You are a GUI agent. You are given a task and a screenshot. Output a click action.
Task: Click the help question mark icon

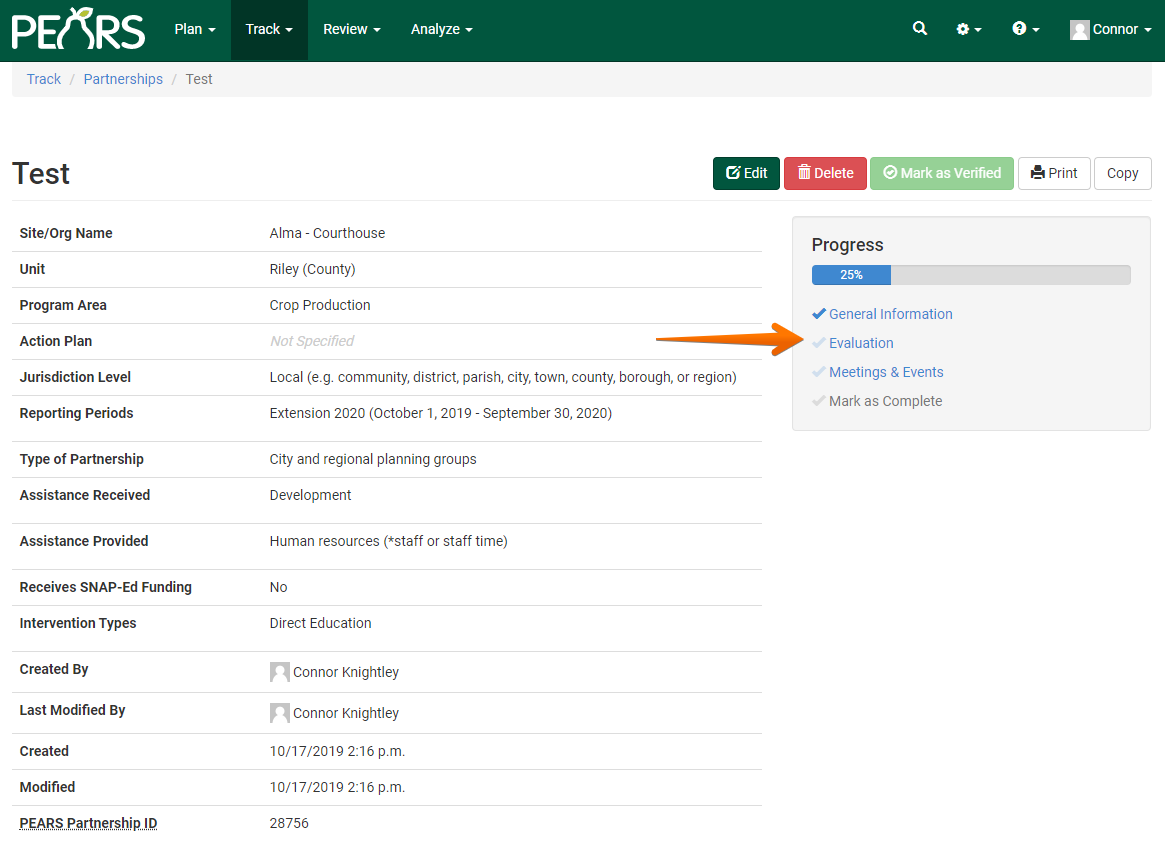pos(1020,29)
